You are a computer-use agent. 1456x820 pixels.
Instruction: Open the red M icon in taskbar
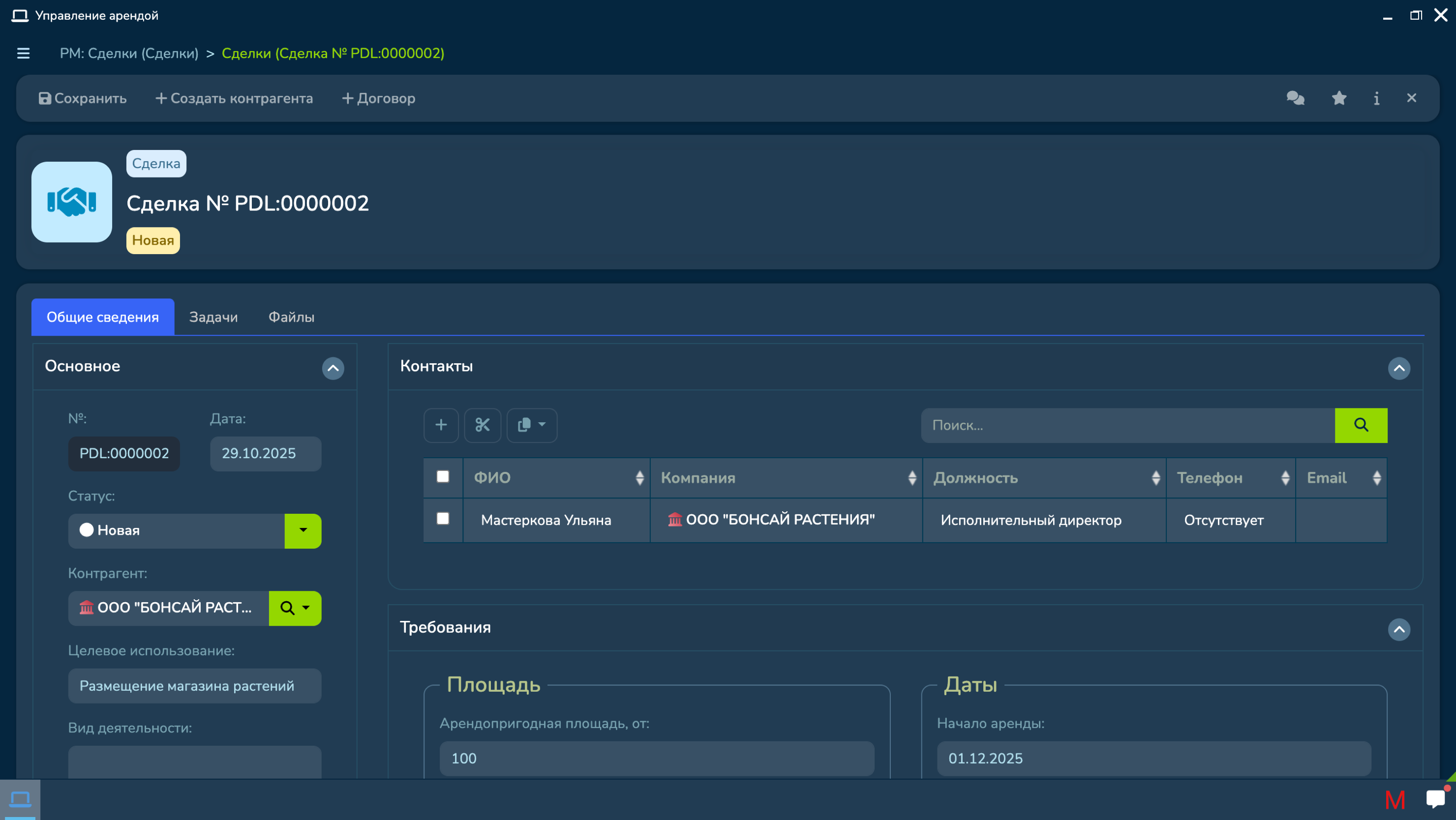click(x=1395, y=800)
